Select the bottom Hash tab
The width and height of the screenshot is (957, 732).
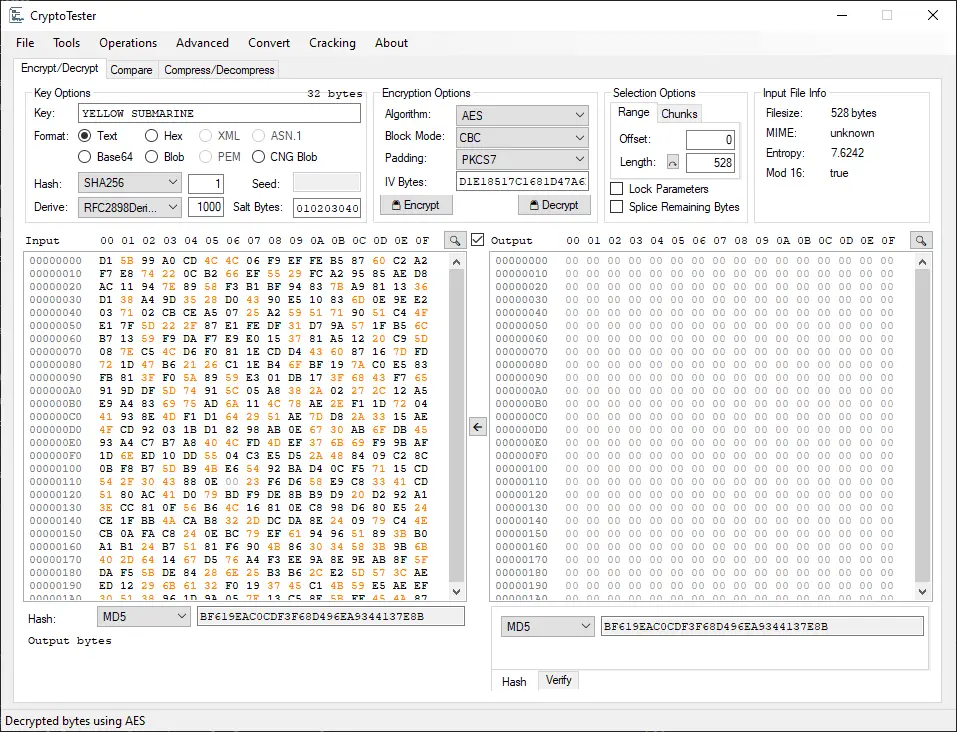(x=514, y=681)
